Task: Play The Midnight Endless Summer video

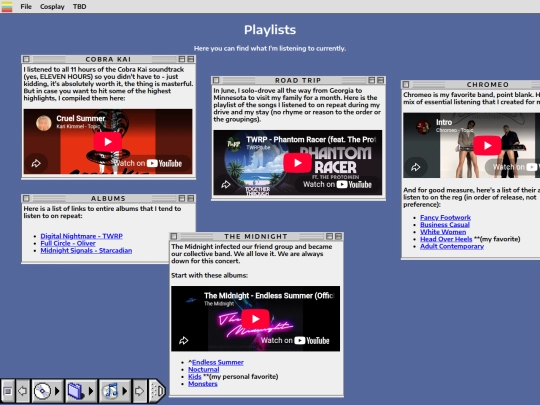Action: pyautogui.click(x=256, y=319)
